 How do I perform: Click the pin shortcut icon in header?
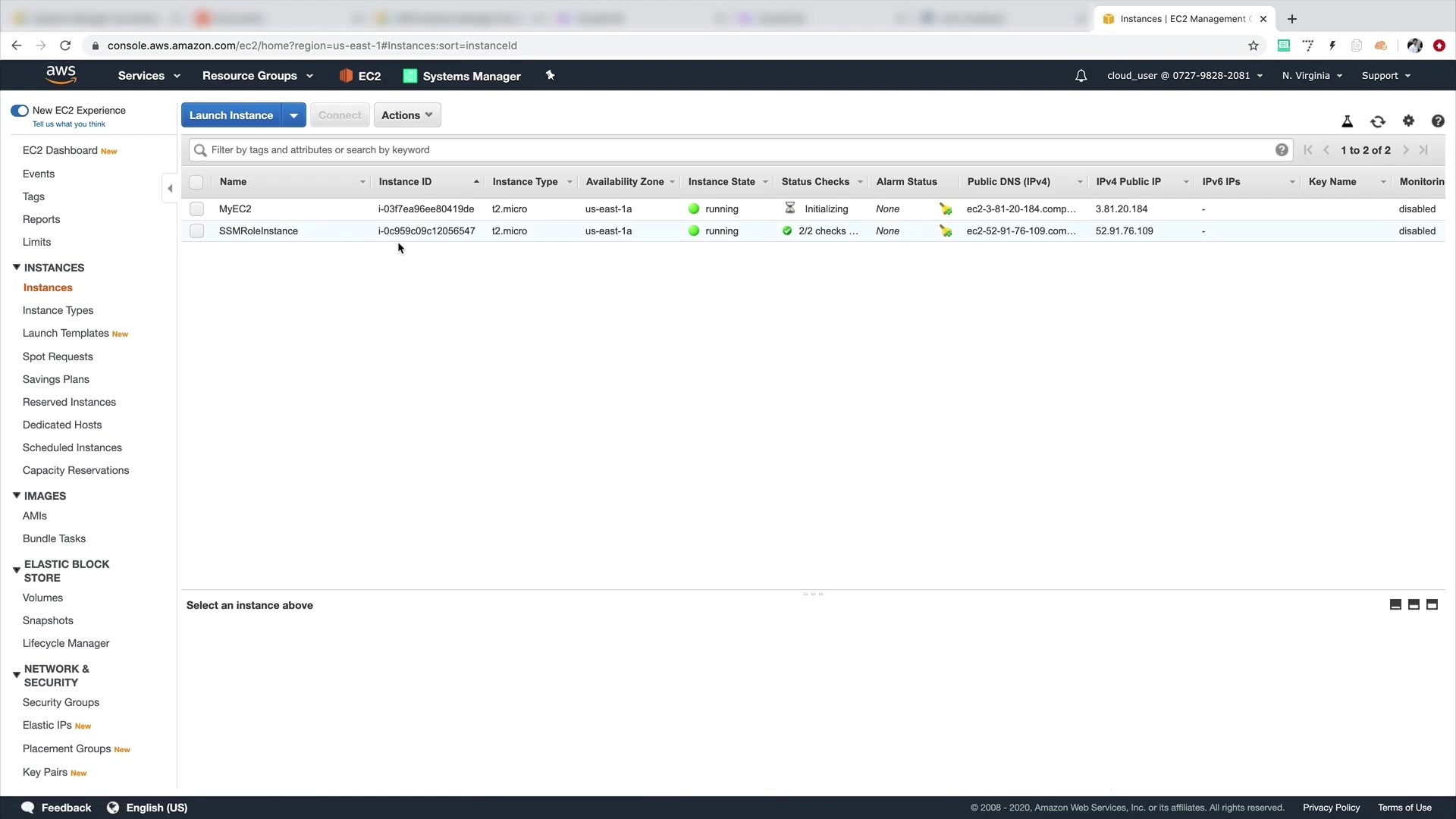[x=551, y=75]
